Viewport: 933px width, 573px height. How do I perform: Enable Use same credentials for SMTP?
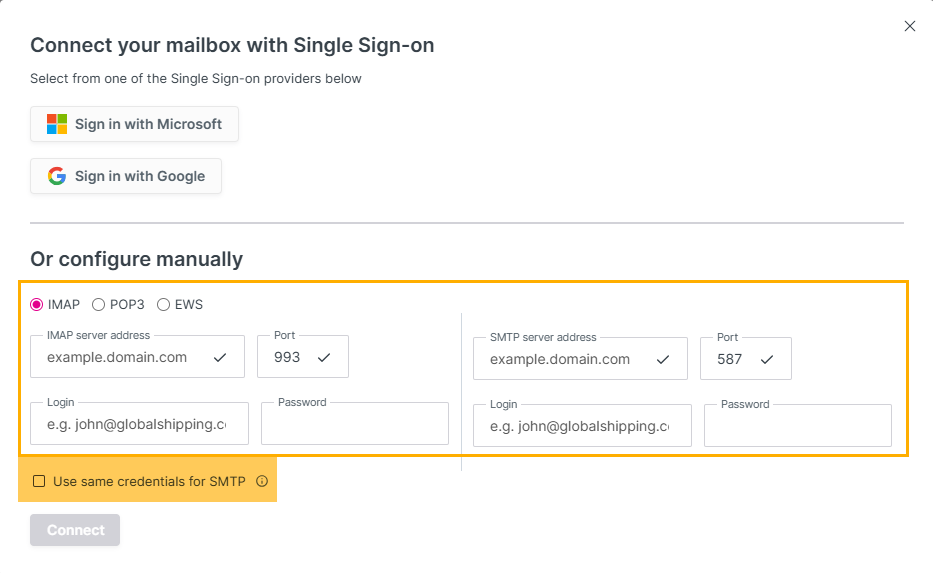click(39, 481)
